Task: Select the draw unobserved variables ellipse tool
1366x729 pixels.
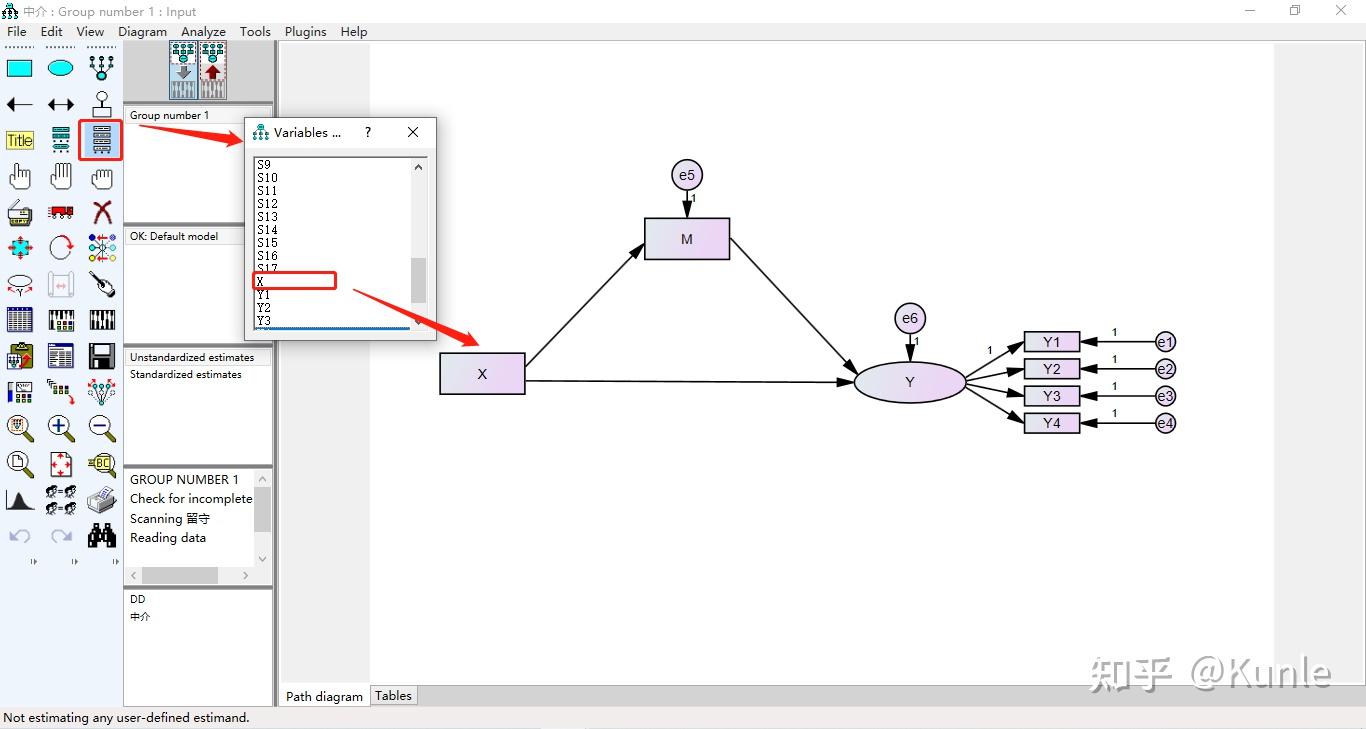Action: (61, 68)
